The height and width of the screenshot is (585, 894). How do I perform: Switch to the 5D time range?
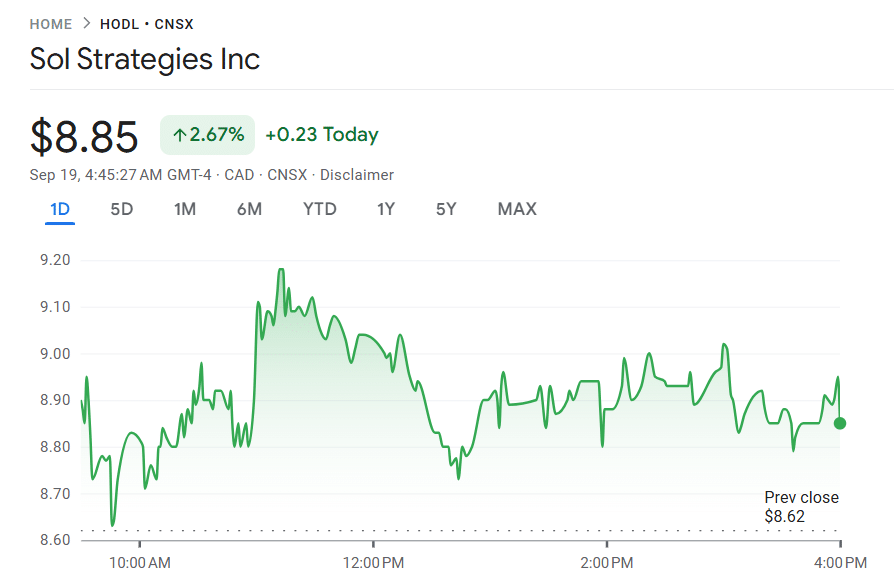[x=121, y=209]
